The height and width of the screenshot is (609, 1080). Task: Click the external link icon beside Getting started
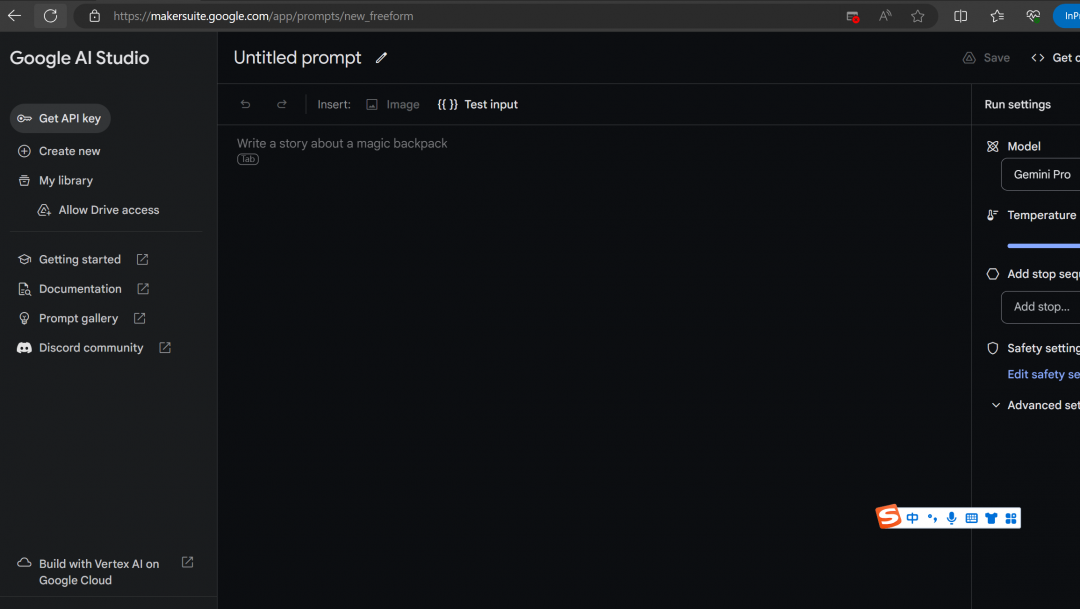point(143,259)
